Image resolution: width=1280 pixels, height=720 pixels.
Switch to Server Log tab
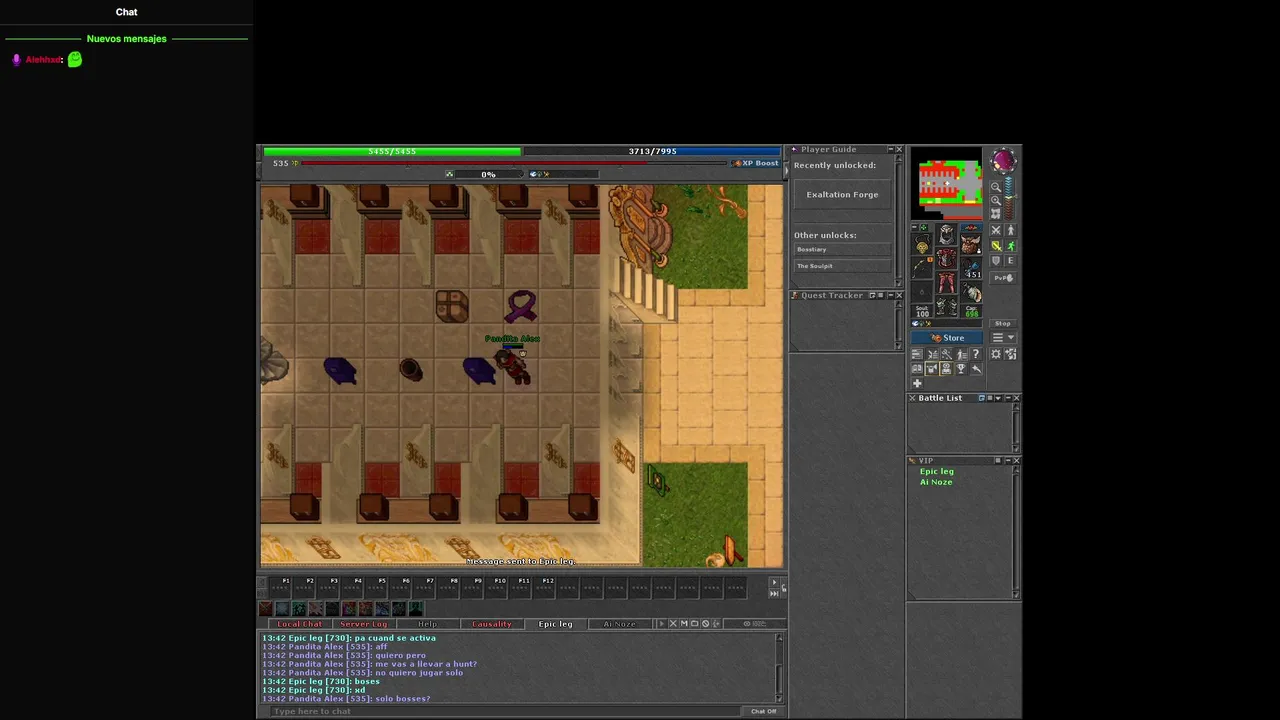coord(363,624)
